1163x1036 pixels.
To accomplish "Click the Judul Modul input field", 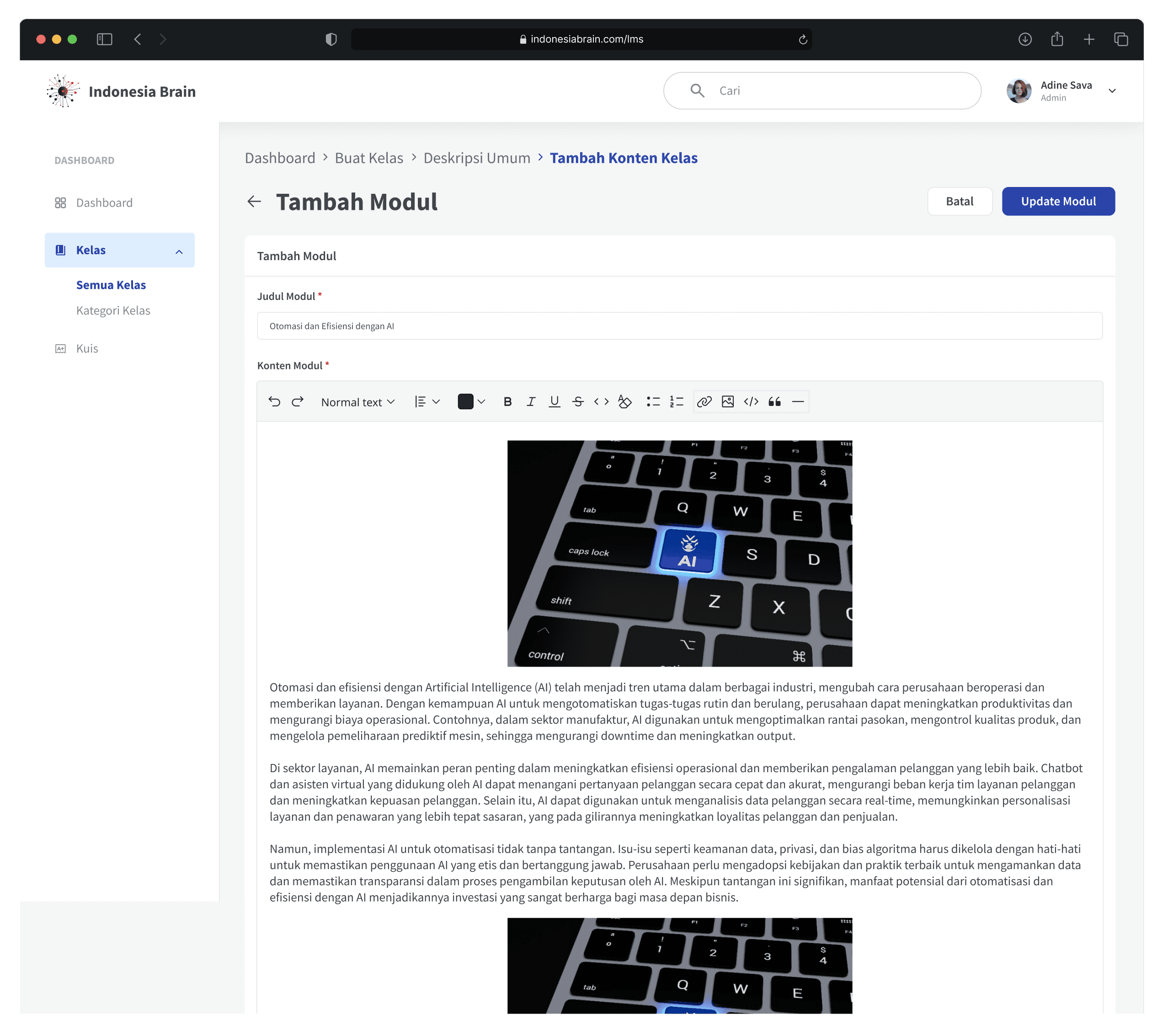I will pos(679,326).
